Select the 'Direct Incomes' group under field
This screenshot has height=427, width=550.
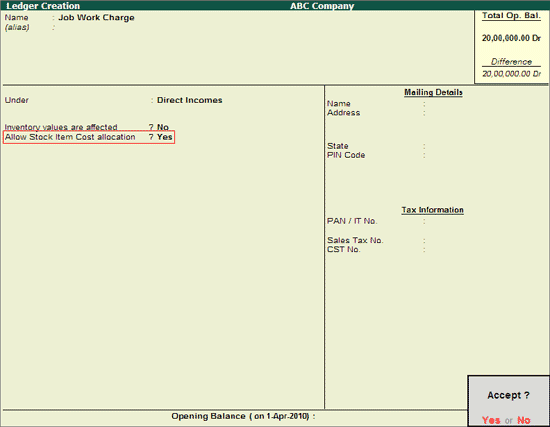(189, 100)
